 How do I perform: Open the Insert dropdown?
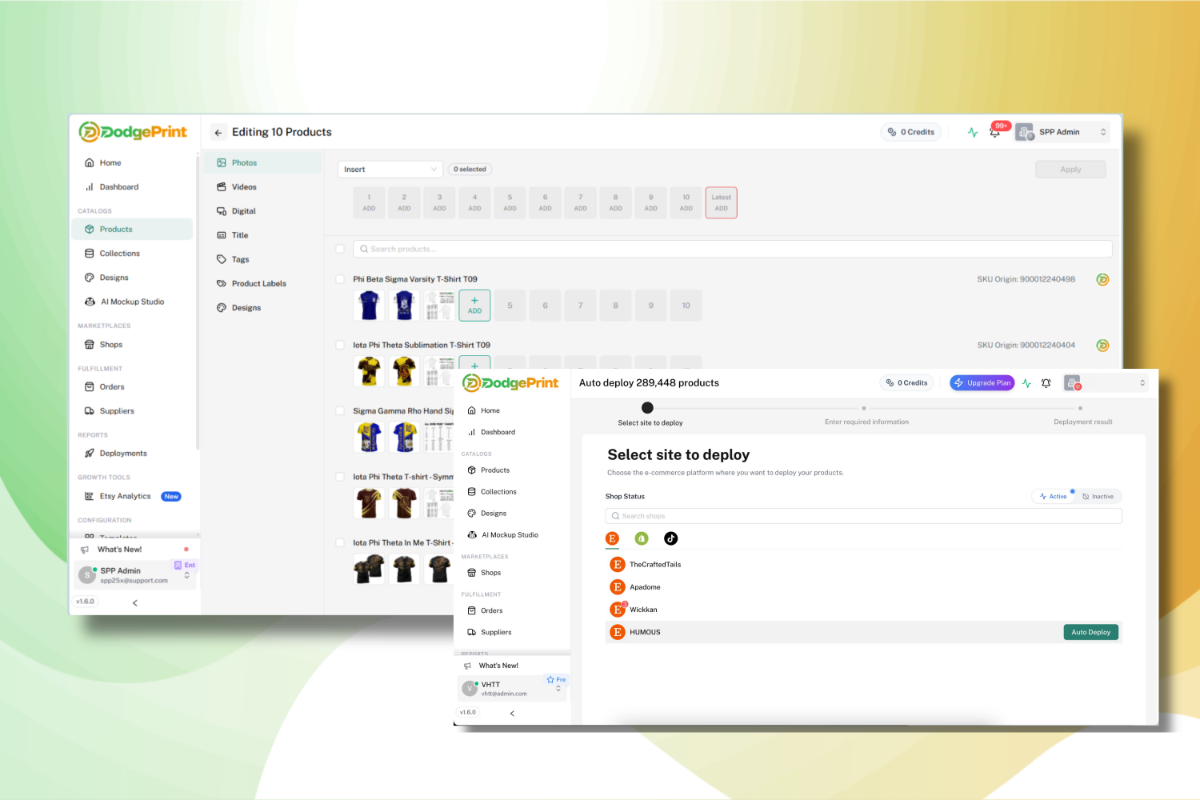point(390,169)
